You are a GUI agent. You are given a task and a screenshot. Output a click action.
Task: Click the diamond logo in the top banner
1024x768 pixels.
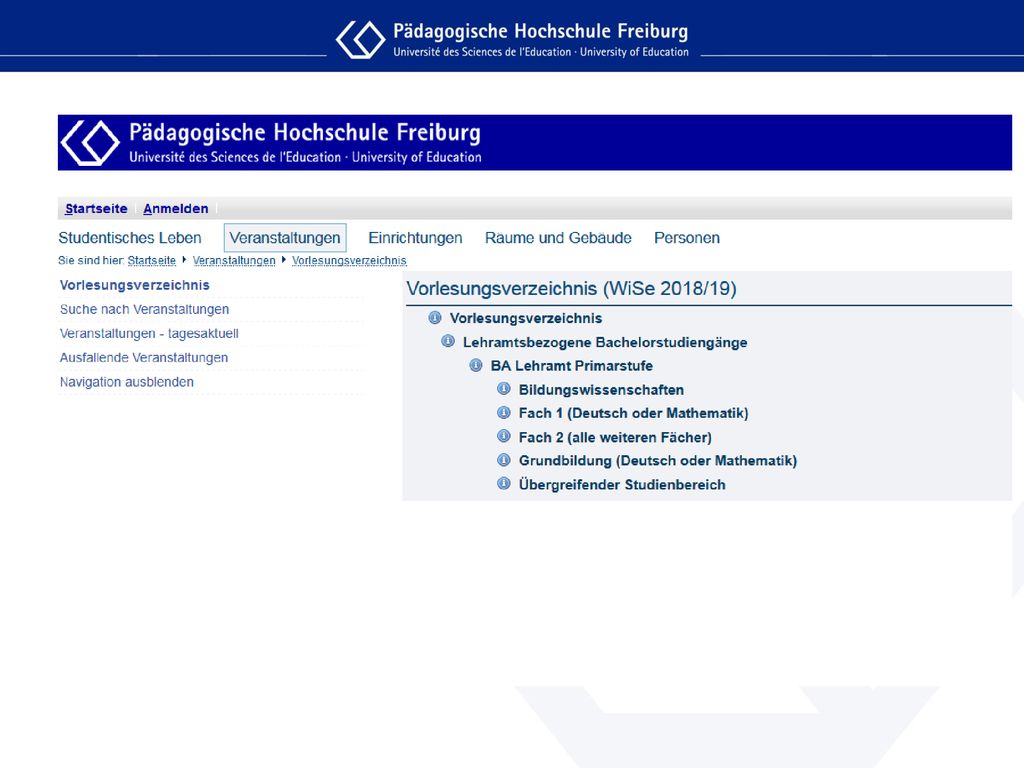tap(360, 39)
